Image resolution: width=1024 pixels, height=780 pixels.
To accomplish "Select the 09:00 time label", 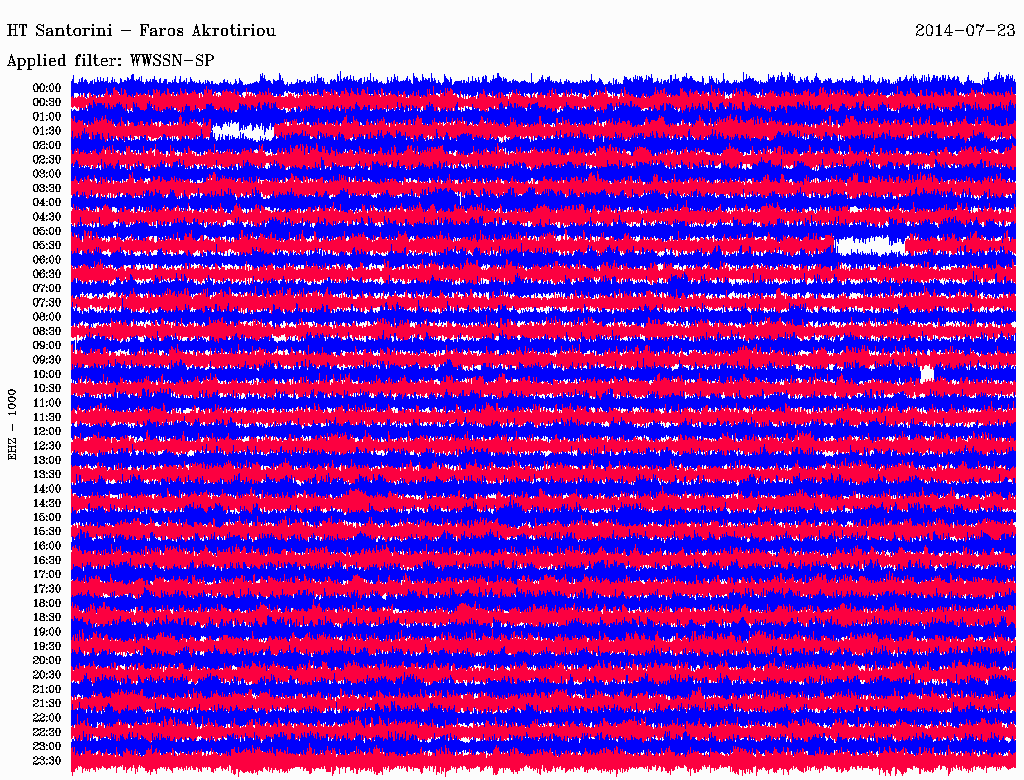I will pyautogui.click(x=47, y=345).
